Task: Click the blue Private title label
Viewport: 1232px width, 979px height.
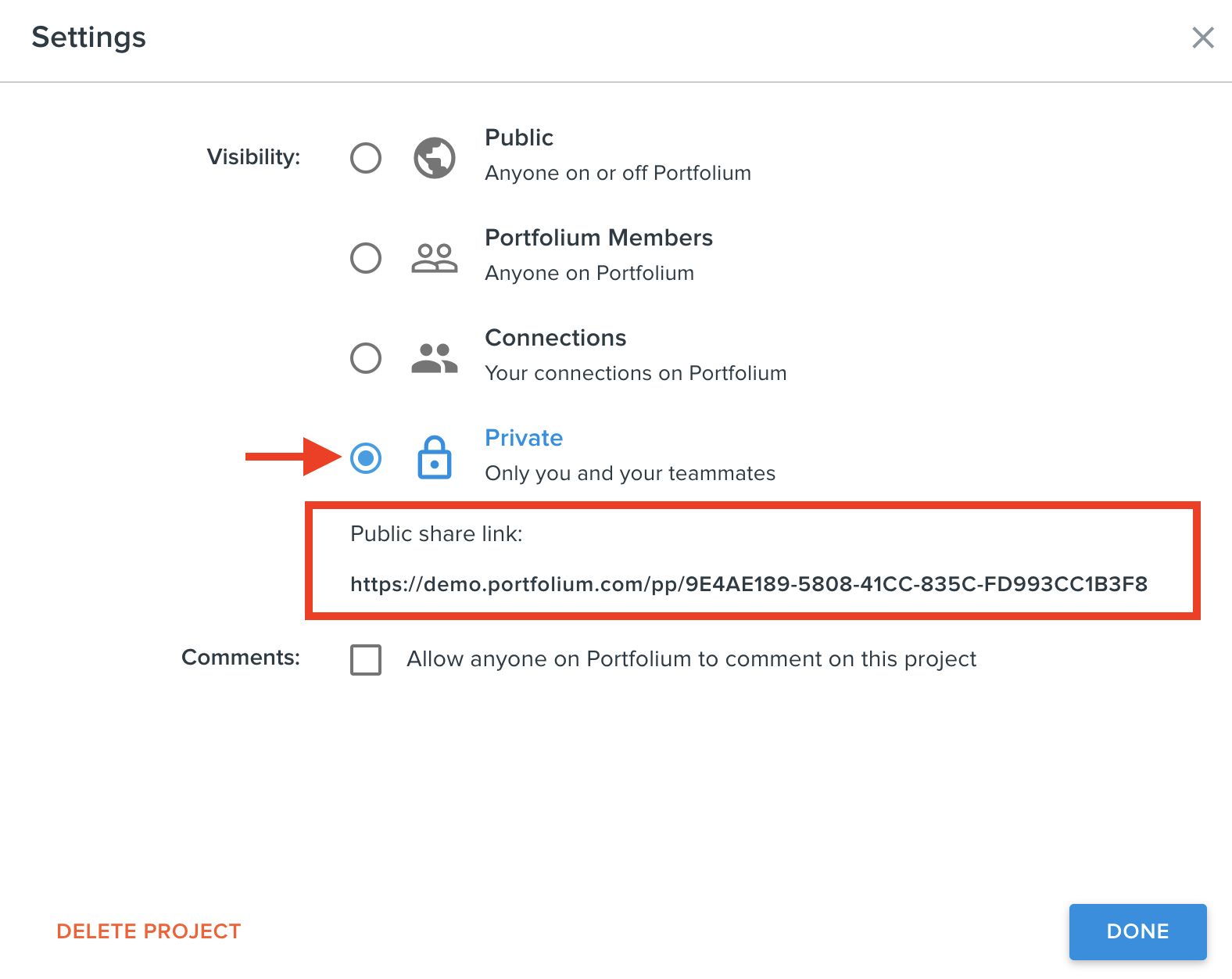Action: click(x=524, y=438)
